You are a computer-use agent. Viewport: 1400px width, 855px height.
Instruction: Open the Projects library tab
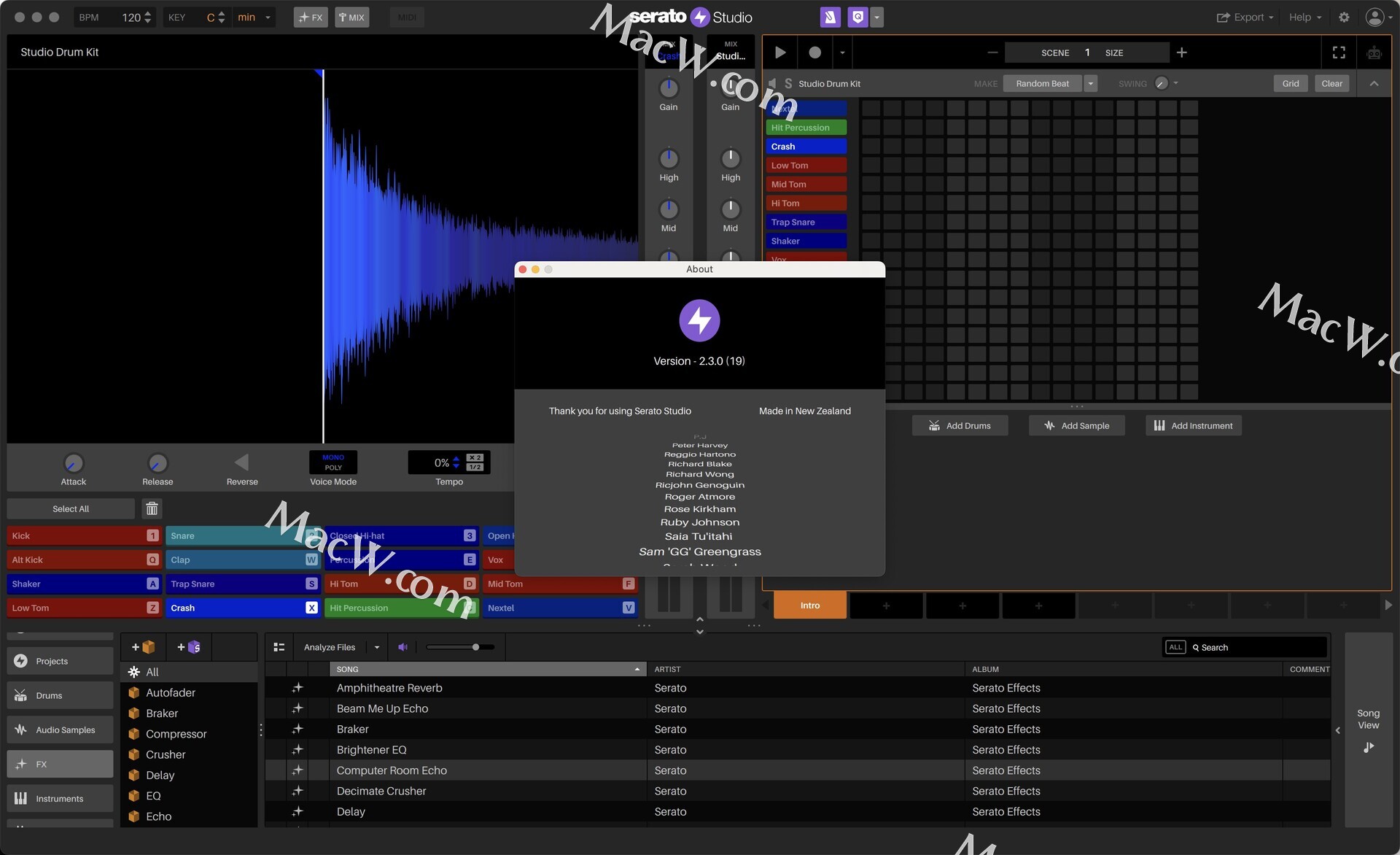click(x=60, y=662)
